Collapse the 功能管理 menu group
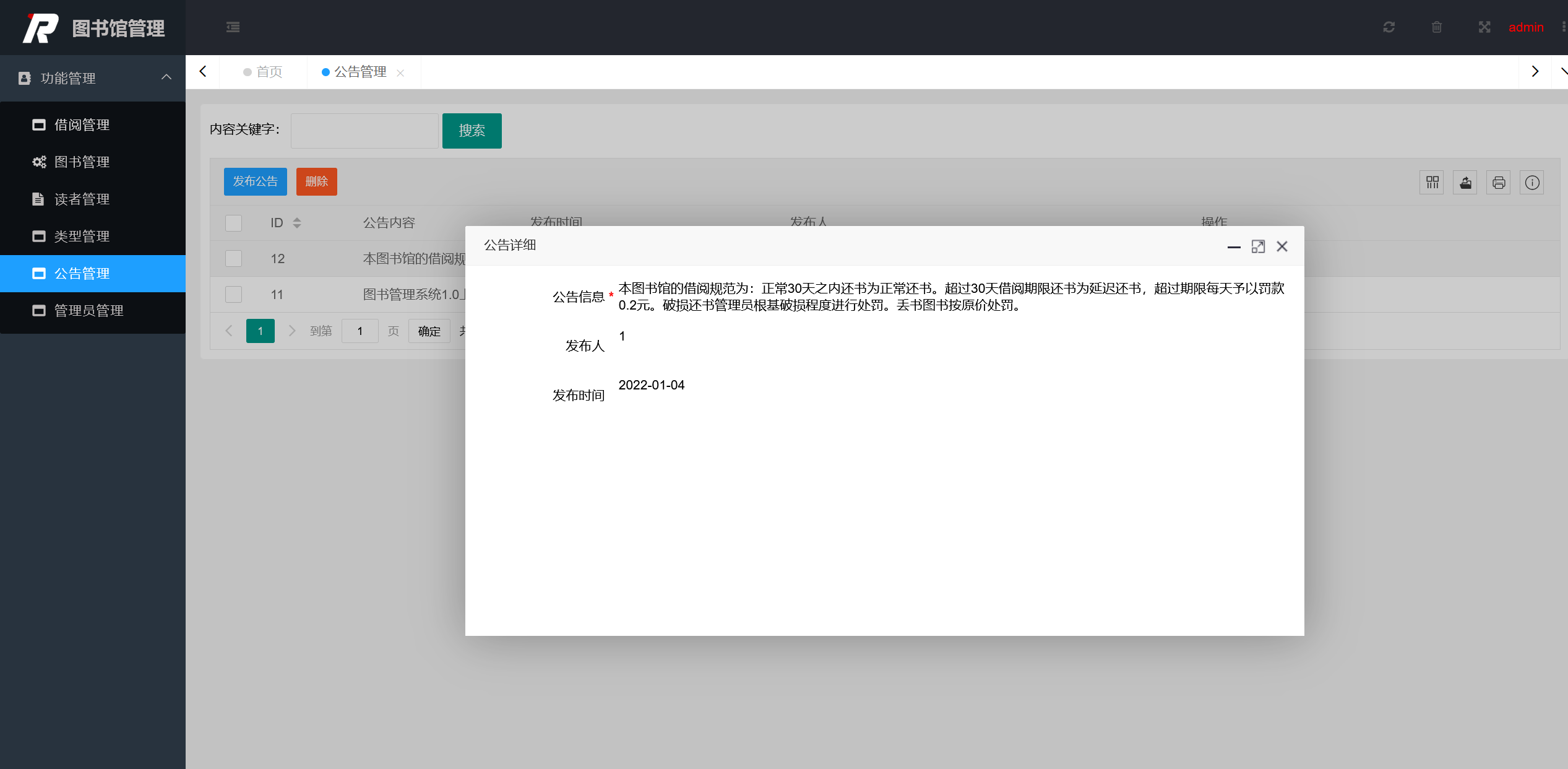Screen dimensions: 1568x769 pyautogui.click(x=93, y=78)
